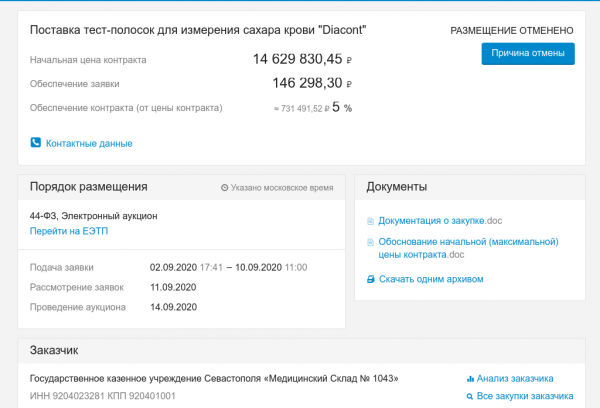Screen dimensions: 600x408
Task: Click the bid security amount 146 298,30
Action: (307, 83)
